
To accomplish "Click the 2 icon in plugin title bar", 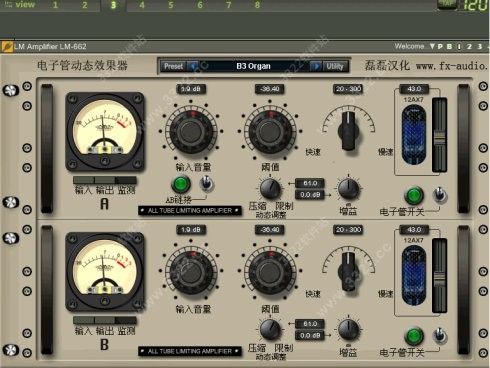I will (x=469, y=46).
